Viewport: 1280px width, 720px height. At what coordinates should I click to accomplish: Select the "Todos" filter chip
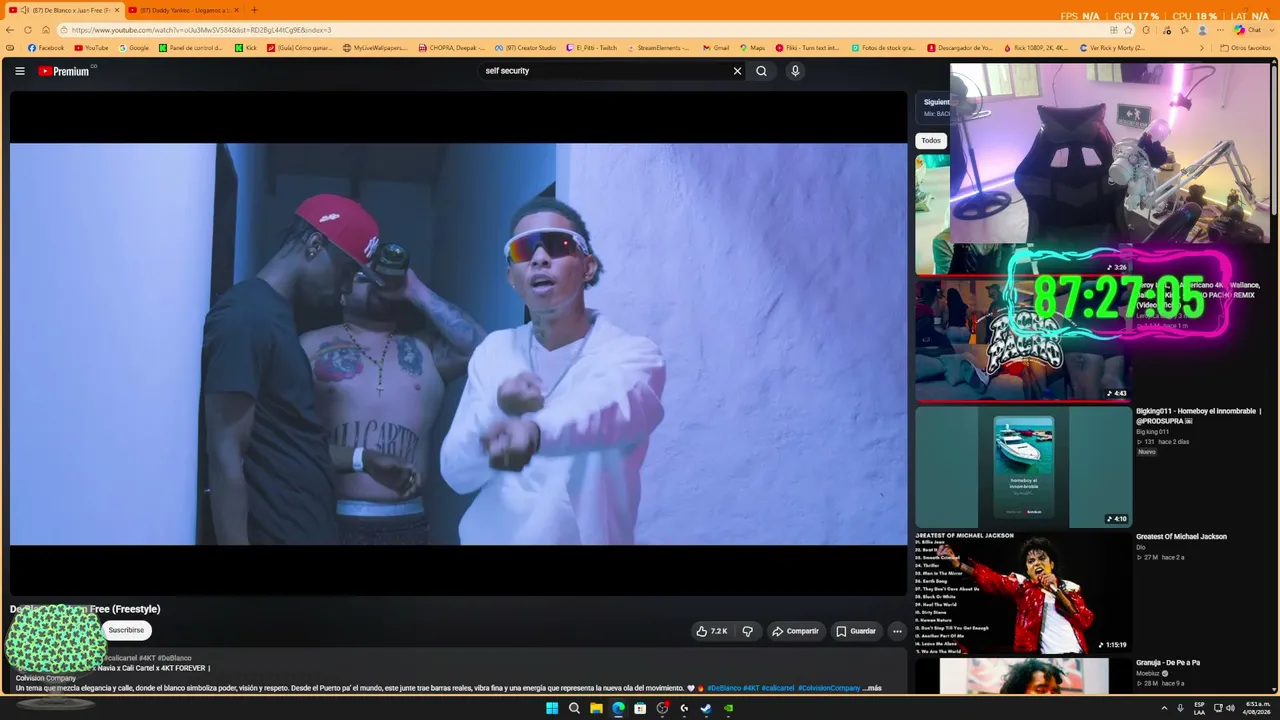(x=931, y=141)
